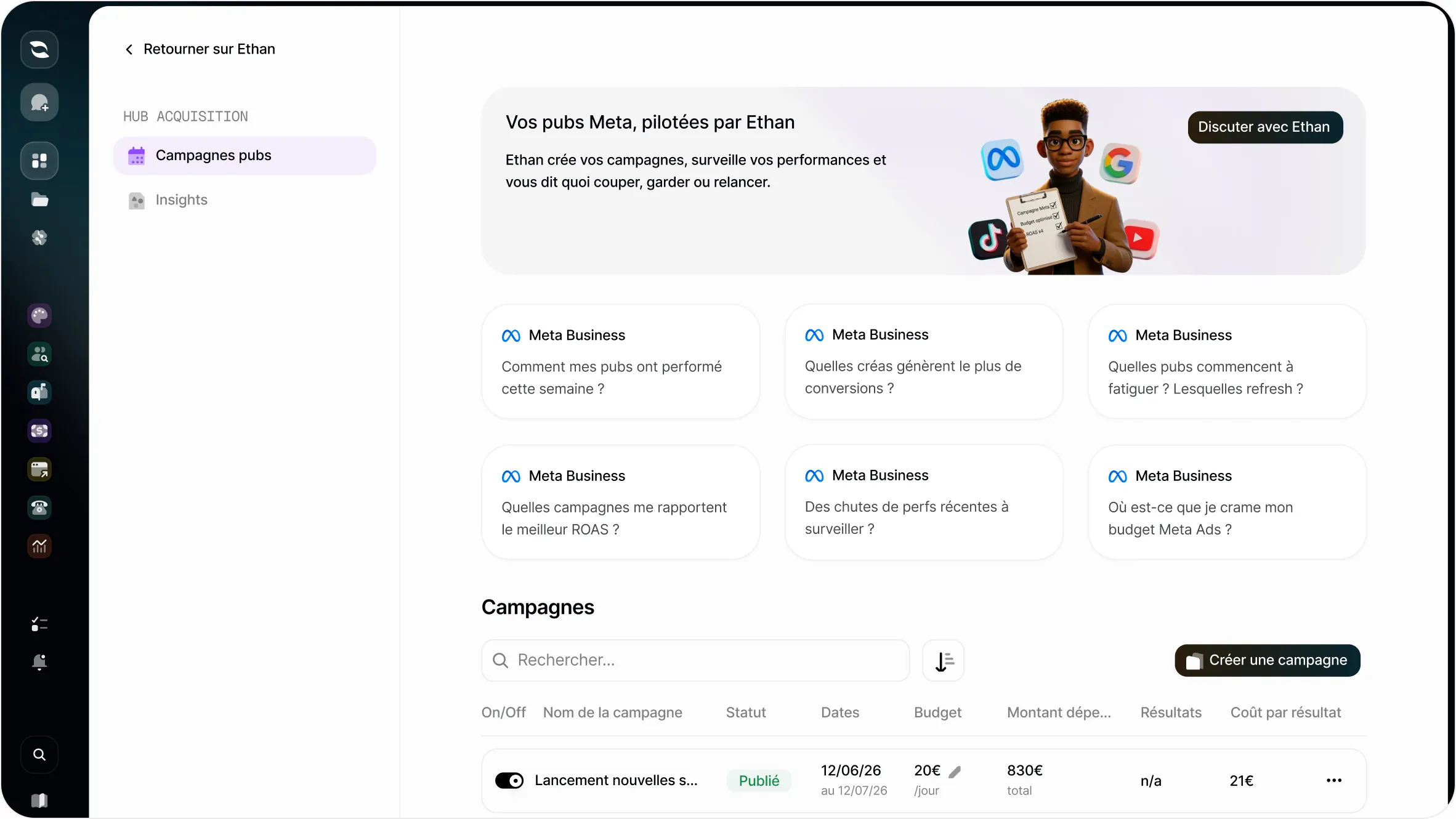Select card 'Comment mes pubs ont performé cette semaine'

tap(620, 361)
